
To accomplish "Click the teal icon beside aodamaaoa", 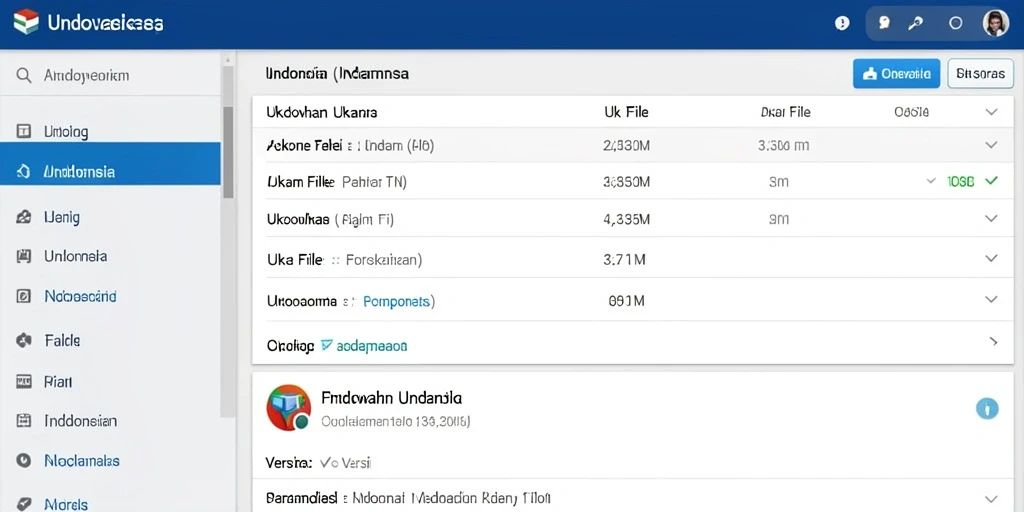I will [327, 344].
